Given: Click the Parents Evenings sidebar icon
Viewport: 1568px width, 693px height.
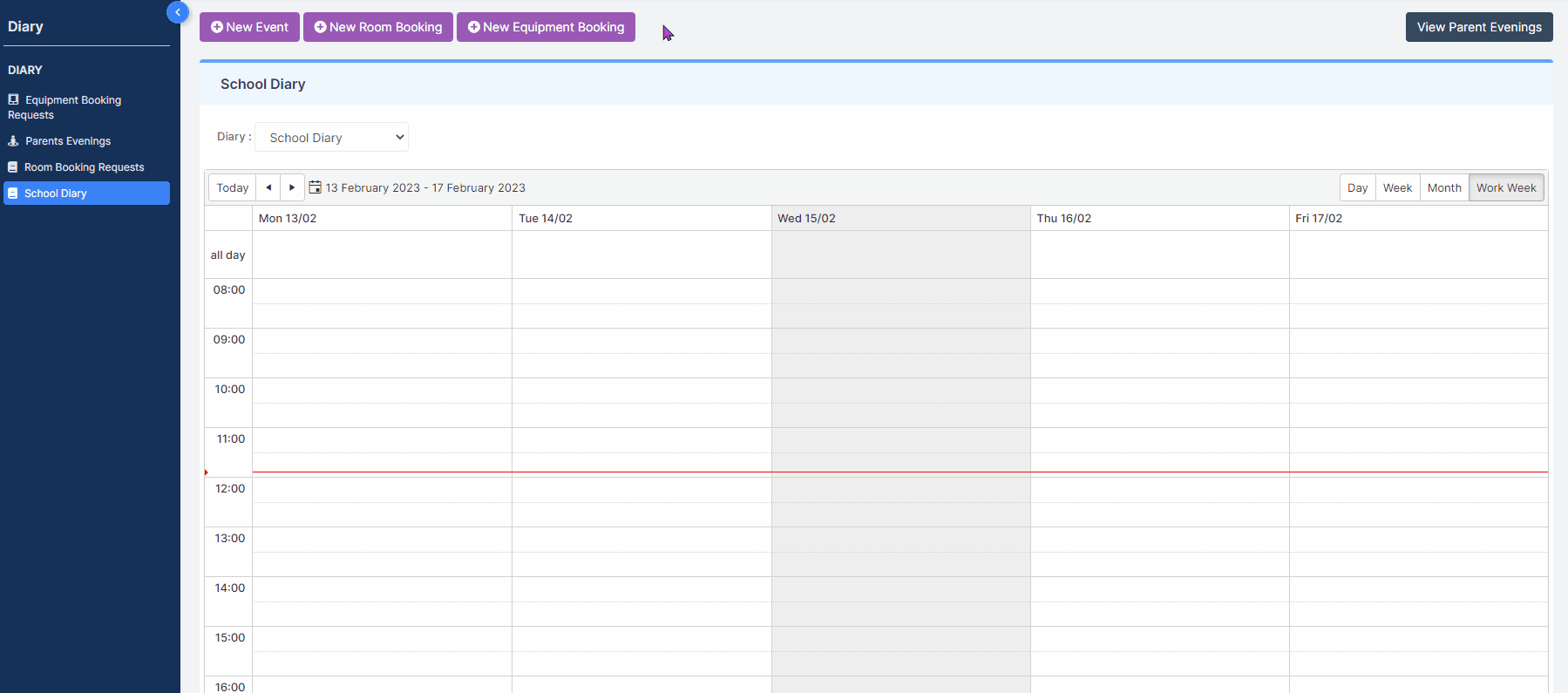Looking at the screenshot, I should (x=13, y=140).
